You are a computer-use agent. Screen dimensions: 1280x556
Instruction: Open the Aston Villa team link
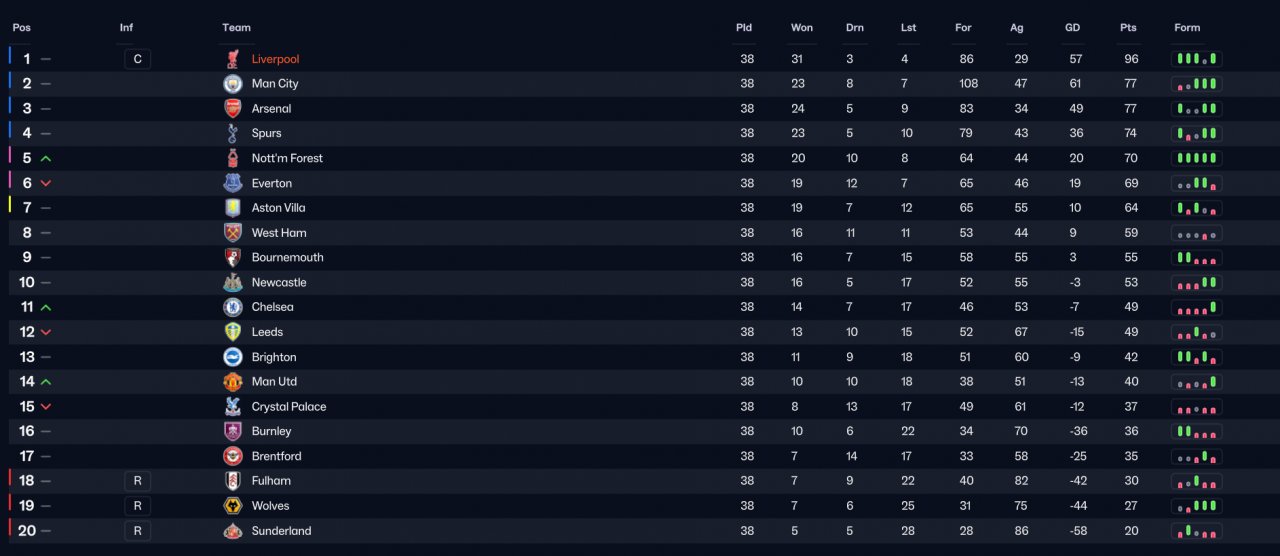pos(279,208)
